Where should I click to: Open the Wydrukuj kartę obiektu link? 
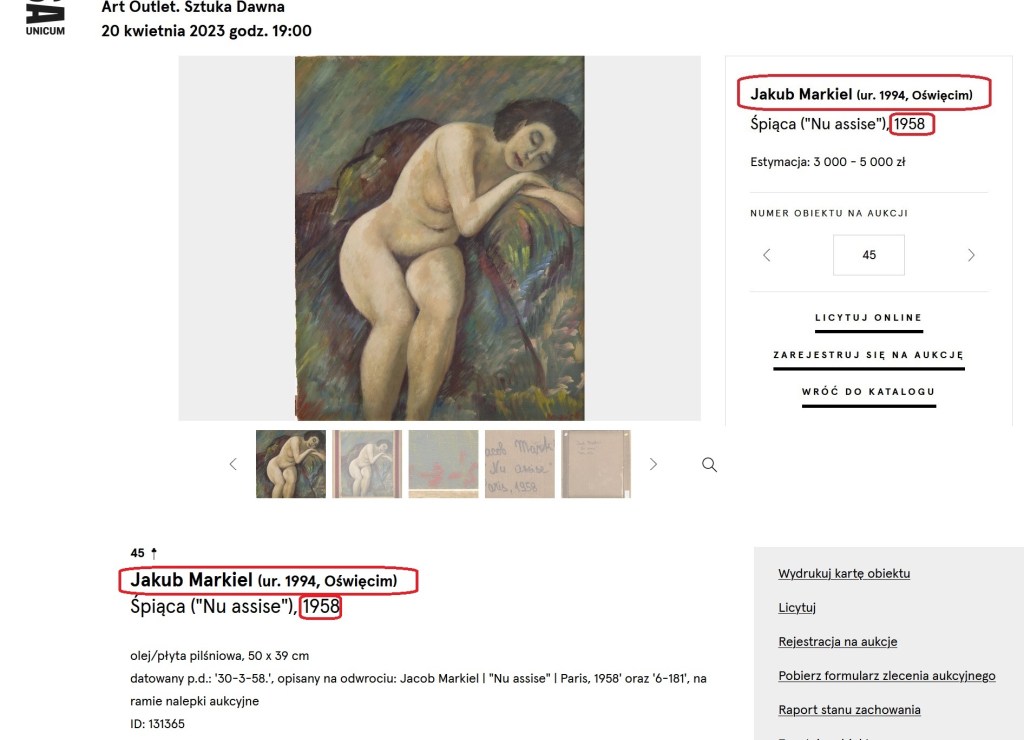pyautogui.click(x=844, y=573)
